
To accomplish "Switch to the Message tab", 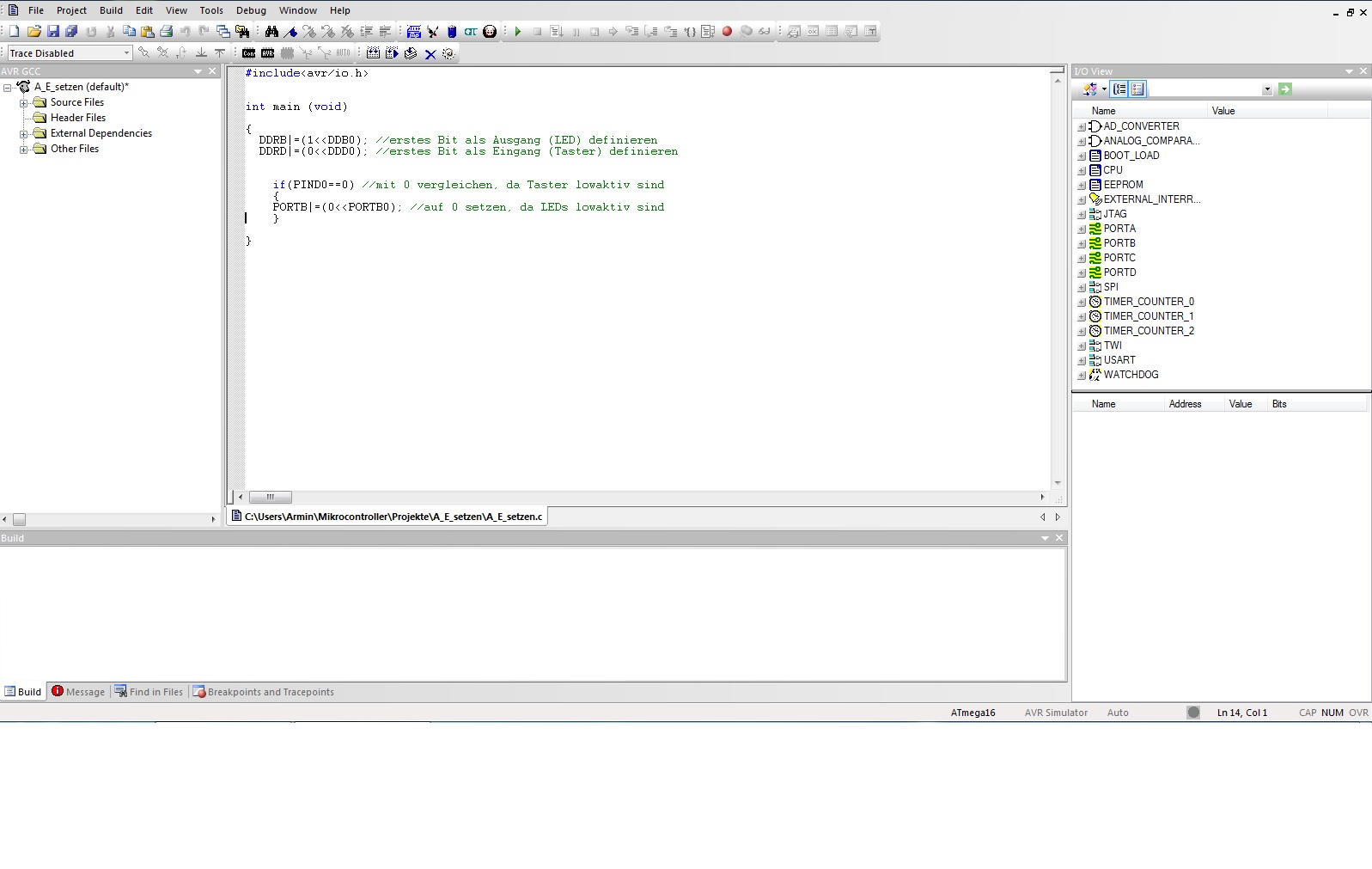I will [x=78, y=692].
